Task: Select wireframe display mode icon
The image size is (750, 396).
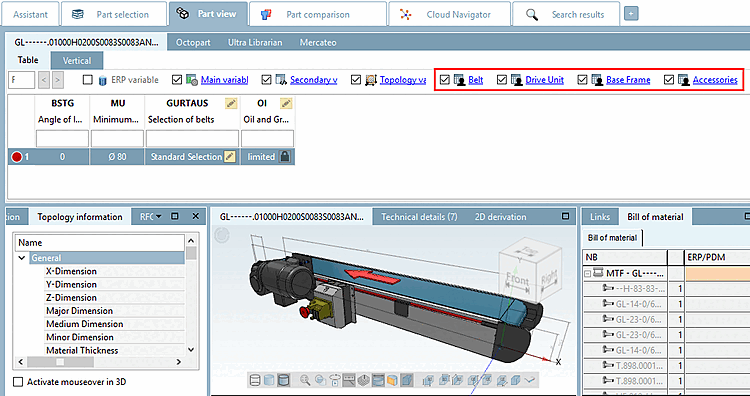Action: pos(255,380)
